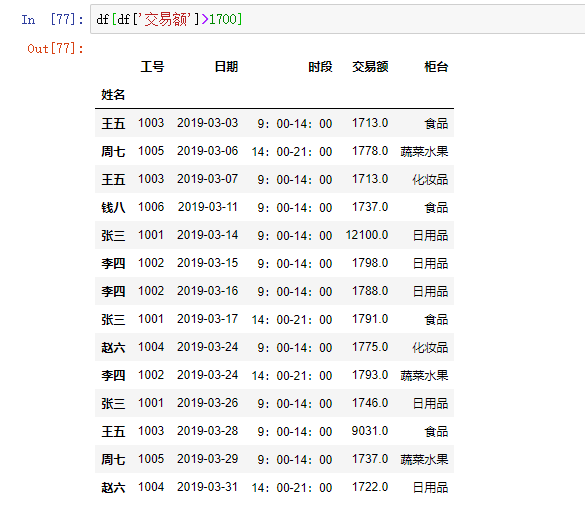Viewport: 585px width, 510px height.
Task: Select date cell 2019-03-17
Action: point(207,319)
